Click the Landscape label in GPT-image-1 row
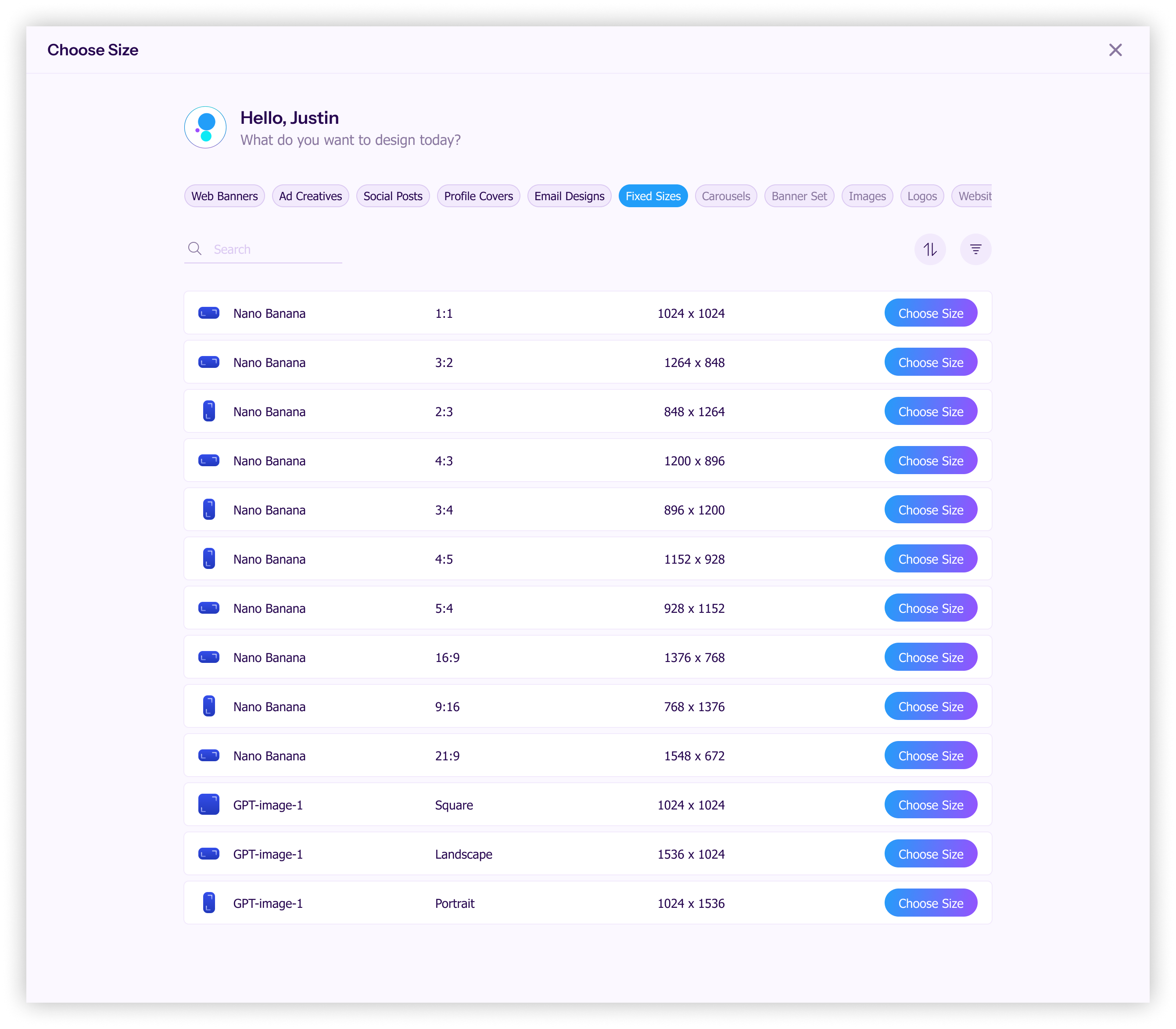Image resolution: width=1176 pixels, height=1029 pixels. point(464,854)
